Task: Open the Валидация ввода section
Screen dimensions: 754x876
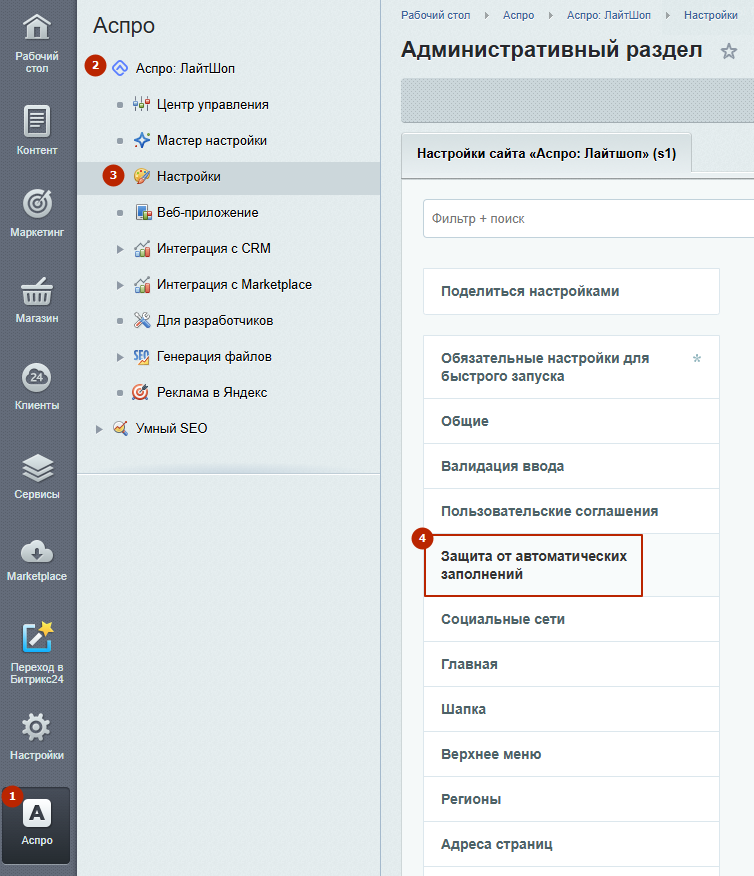Action: point(571,466)
